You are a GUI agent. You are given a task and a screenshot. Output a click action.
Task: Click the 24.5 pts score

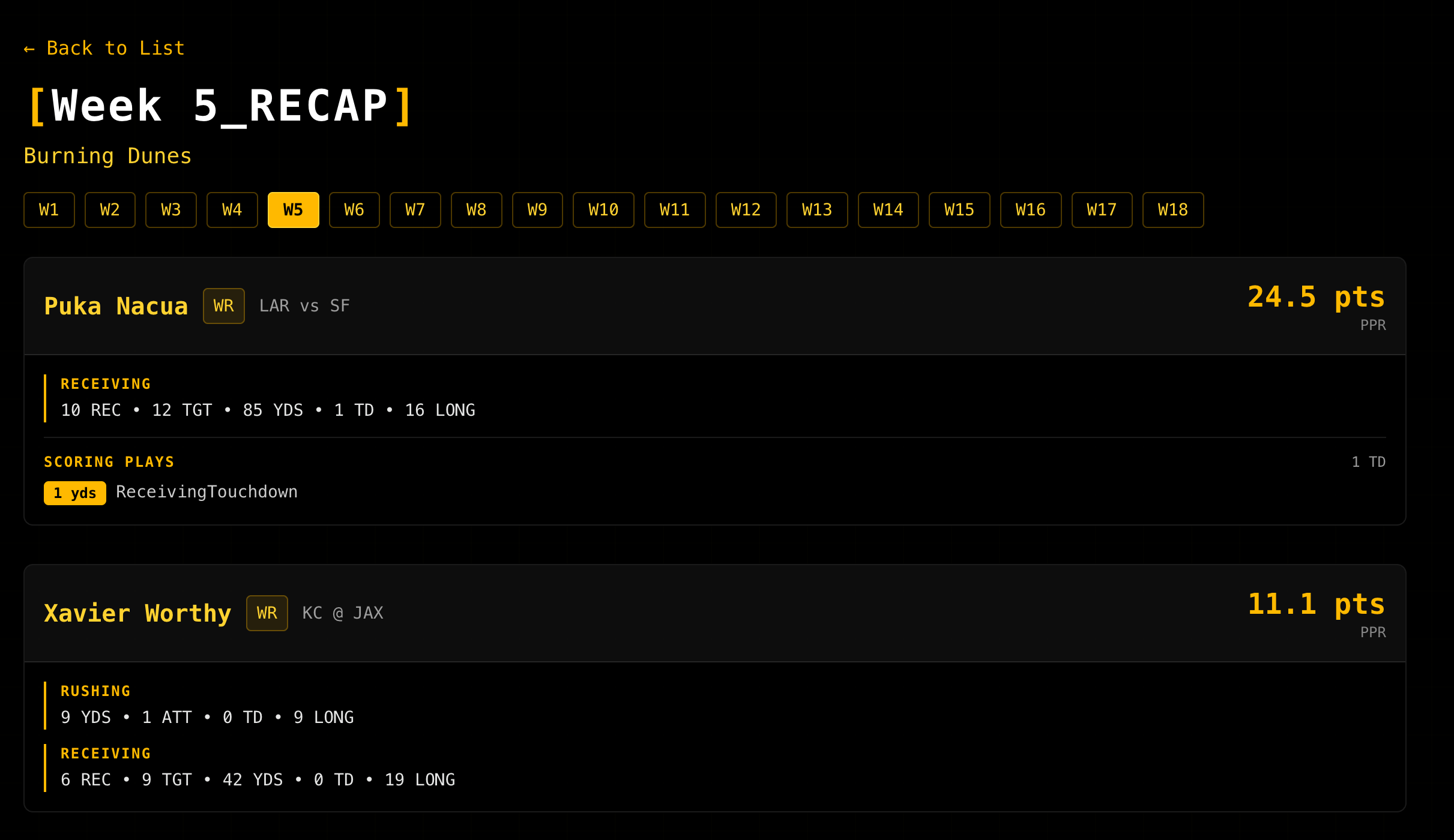pyautogui.click(x=1316, y=297)
